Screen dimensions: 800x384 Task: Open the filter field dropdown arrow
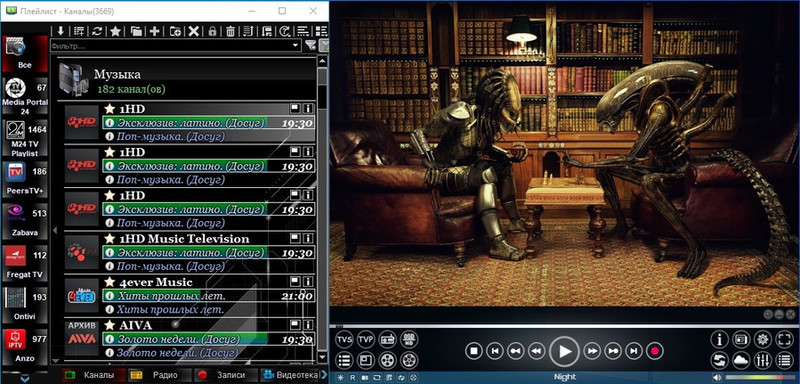295,46
